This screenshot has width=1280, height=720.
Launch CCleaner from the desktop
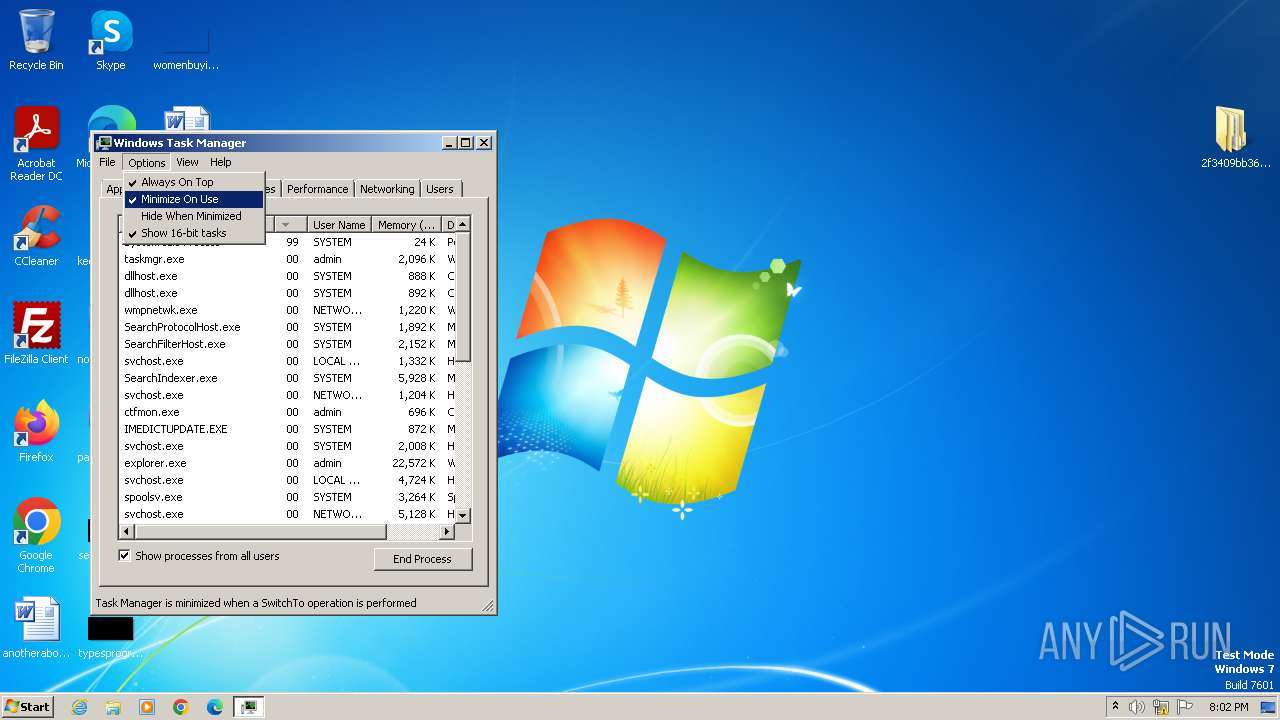[x=36, y=236]
